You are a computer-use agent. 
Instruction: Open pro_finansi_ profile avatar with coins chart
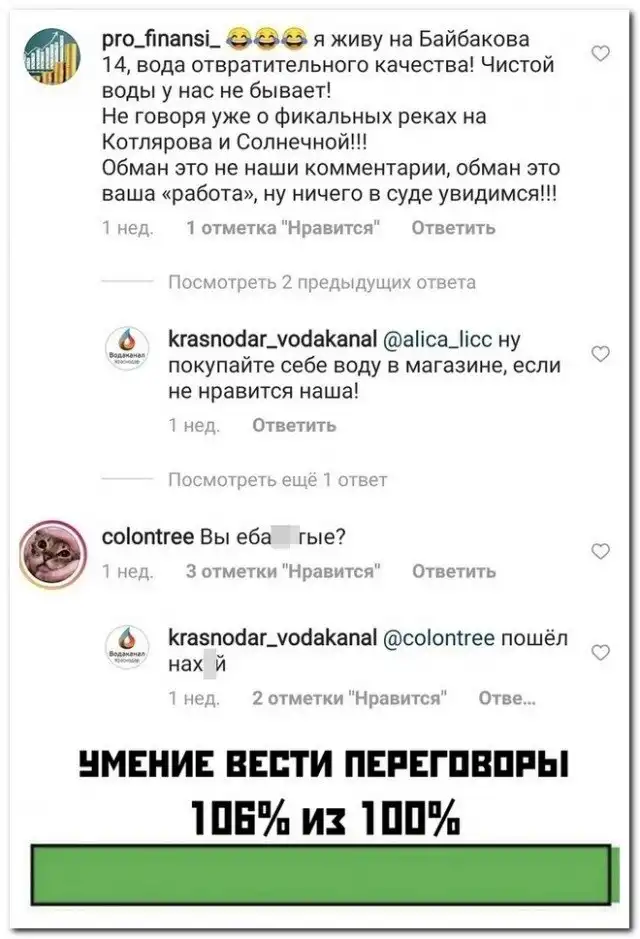pos(51,56)
